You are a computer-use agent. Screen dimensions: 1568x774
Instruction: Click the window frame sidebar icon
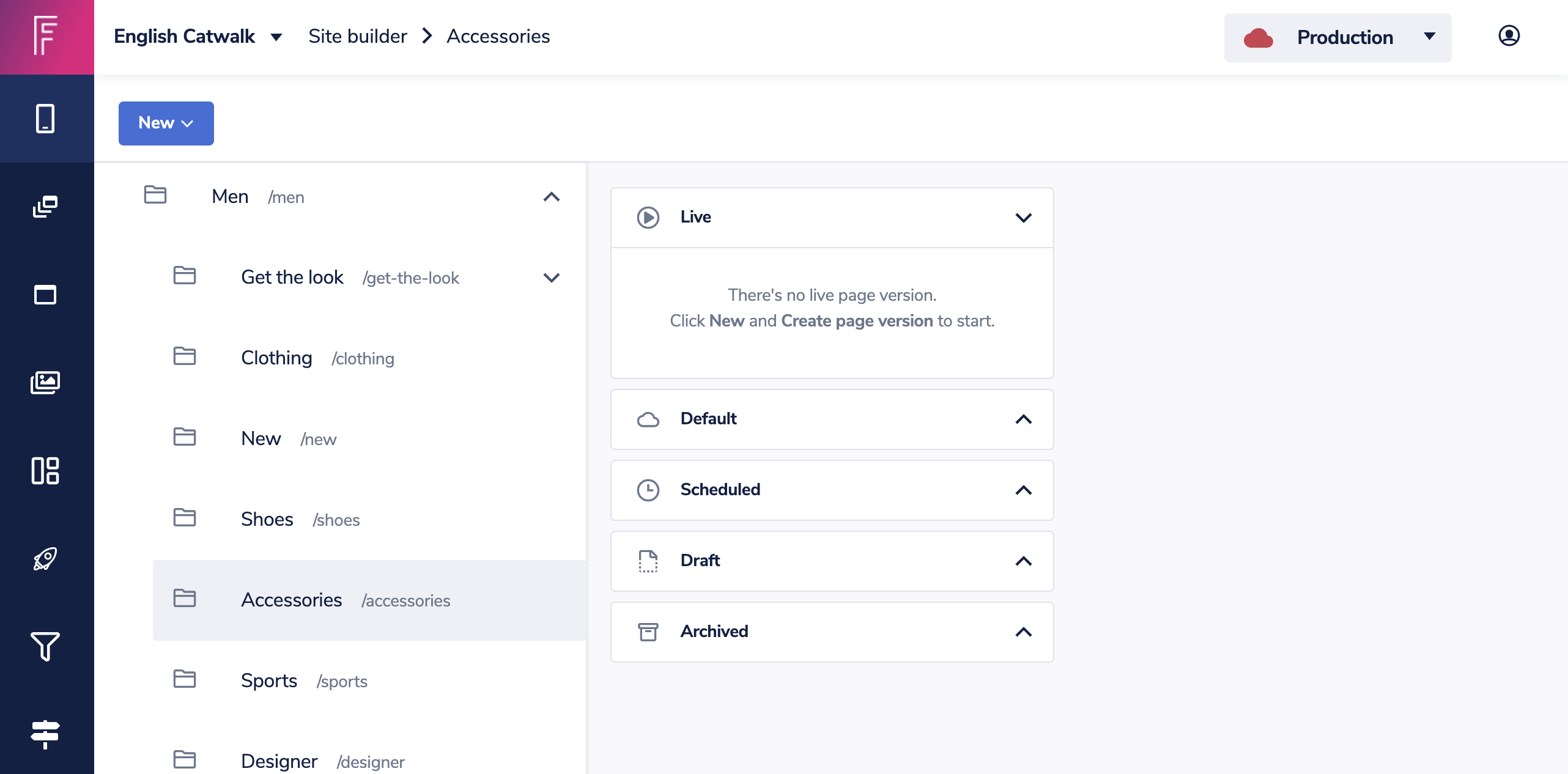45,295
